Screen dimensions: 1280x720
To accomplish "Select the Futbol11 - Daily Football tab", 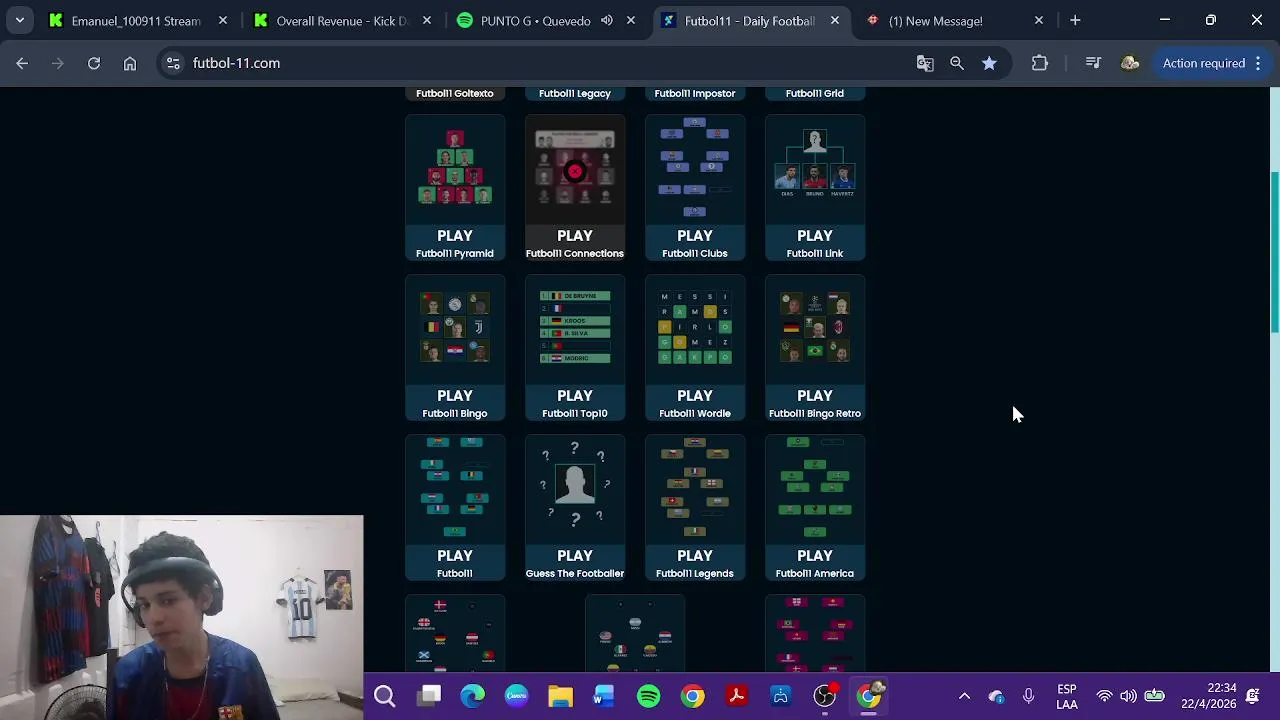I will click(x=750, y=20).
